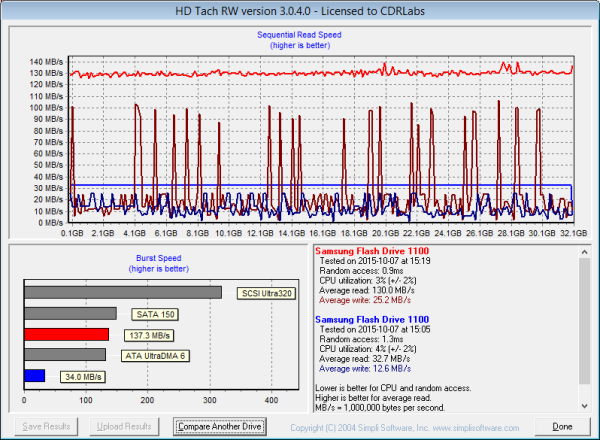The height and width of the screenshot is (440, 600).
Task: Click the blue Samsung Flash Drive 1100 heading
Action: (x=376, y=318)
